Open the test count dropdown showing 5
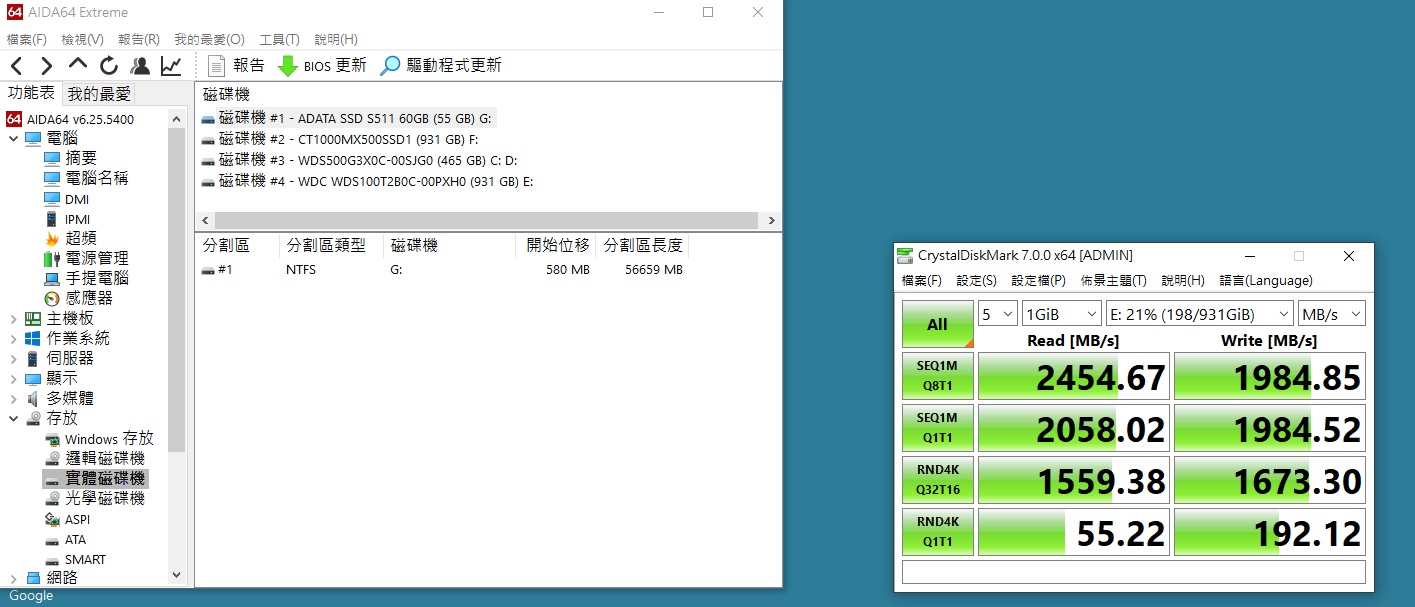The height and width of the screenshot is (607, 1415). (x=997, y=313)
